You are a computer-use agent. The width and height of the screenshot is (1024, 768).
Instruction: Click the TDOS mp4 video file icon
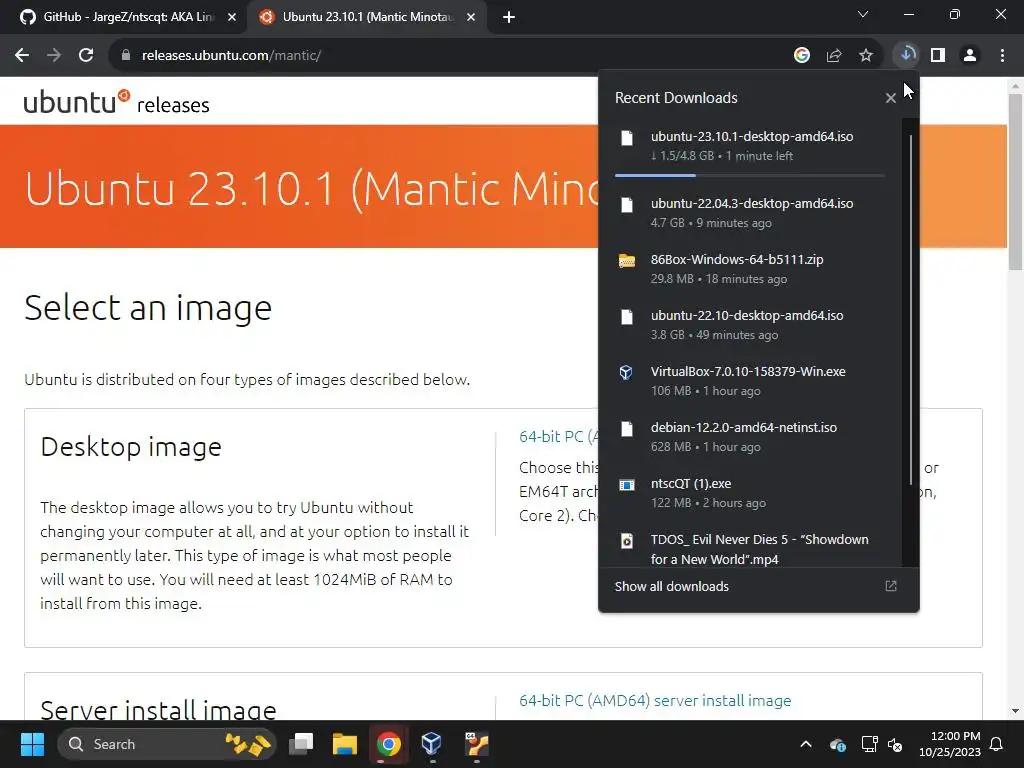pyautogui.click(x=626, y=541)
